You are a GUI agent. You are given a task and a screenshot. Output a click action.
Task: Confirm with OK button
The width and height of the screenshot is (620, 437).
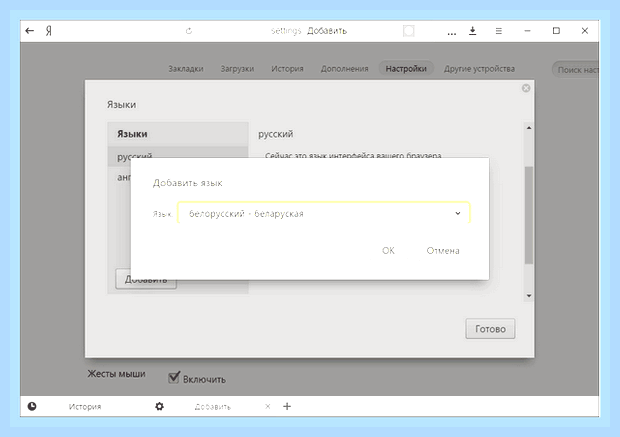click(388, 250)
